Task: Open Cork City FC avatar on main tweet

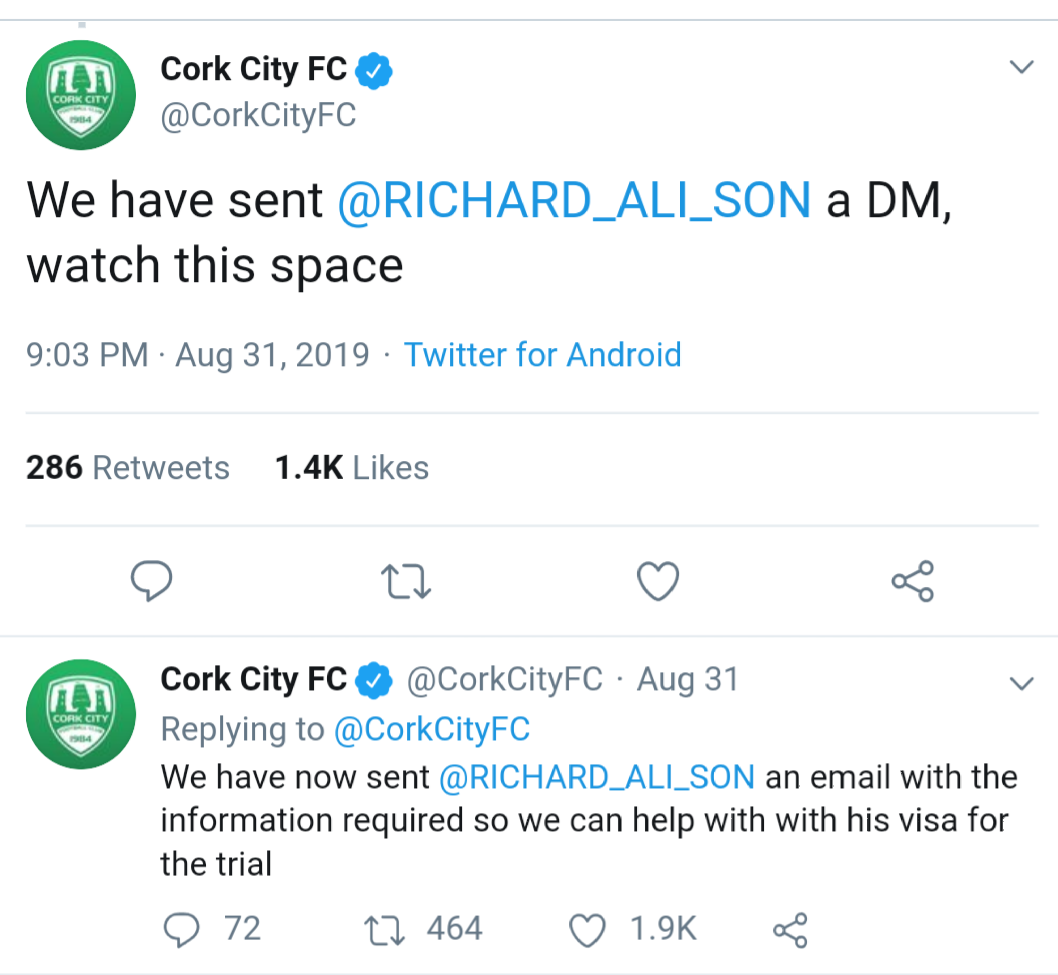Action: click(x=81, y=95)
